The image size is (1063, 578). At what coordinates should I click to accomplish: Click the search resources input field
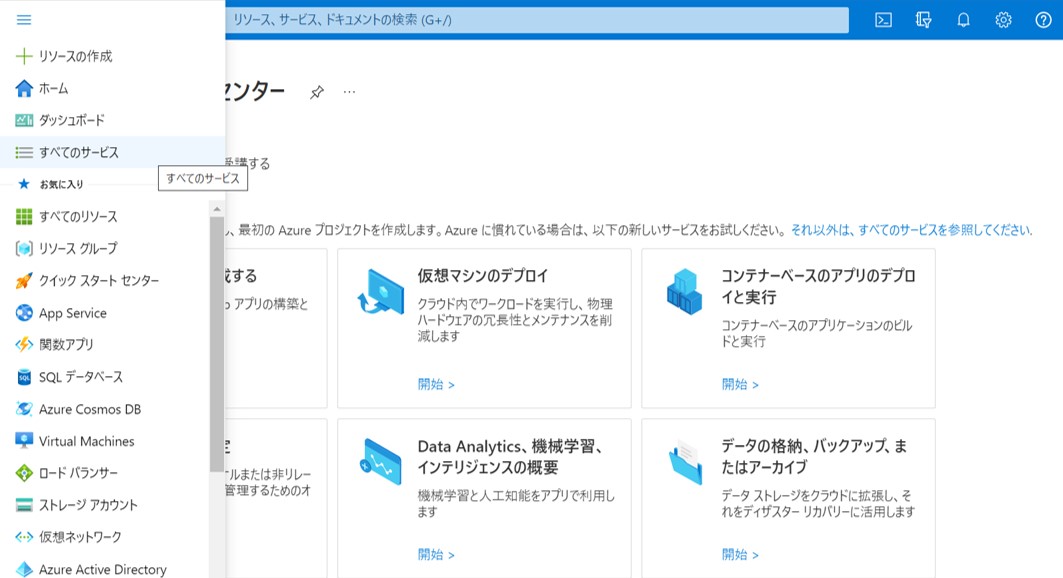click(537, 20)
